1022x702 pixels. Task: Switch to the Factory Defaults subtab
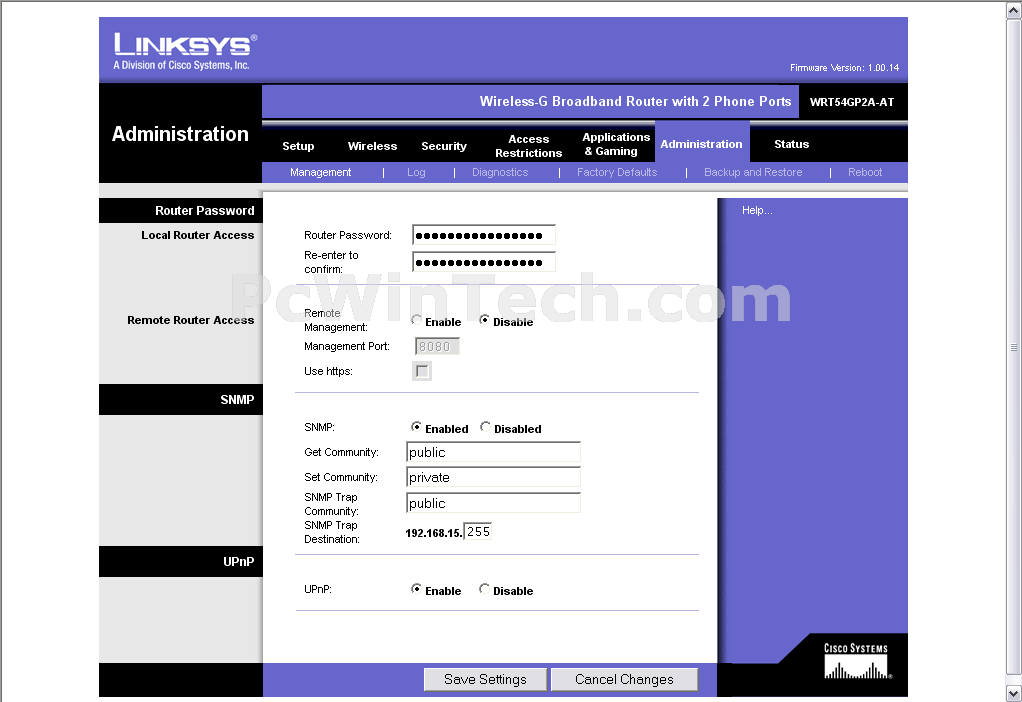pyautogui.click(x=617, y=172)
